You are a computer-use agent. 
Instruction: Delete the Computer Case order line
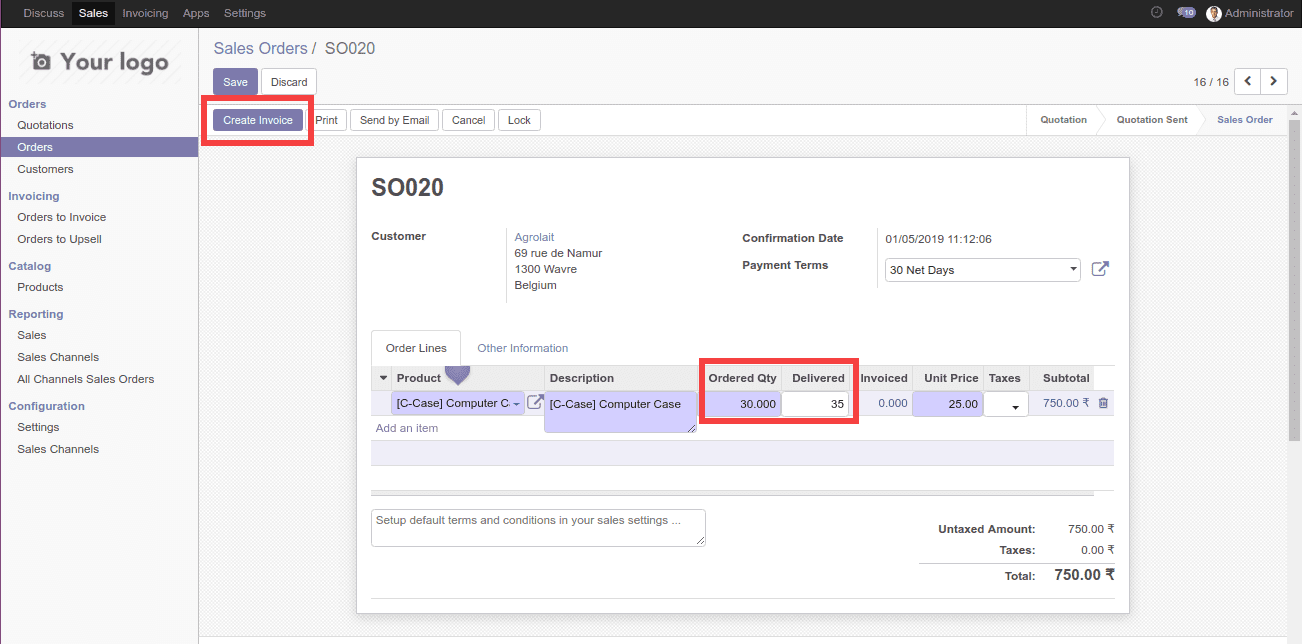coord(1103,403)
